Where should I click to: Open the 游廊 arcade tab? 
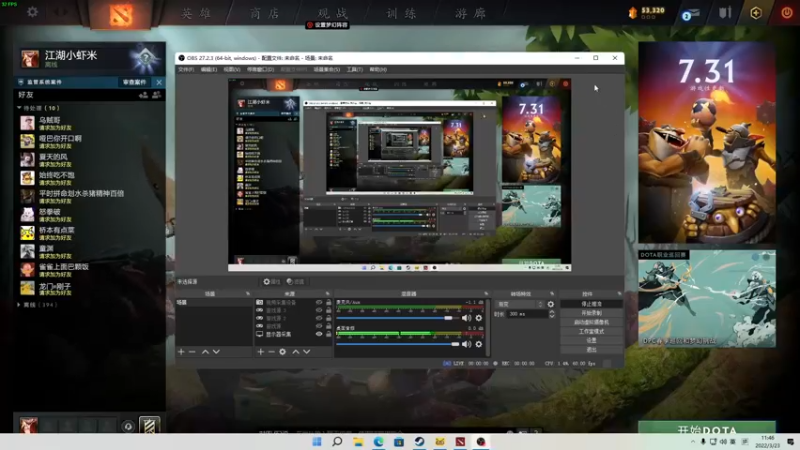[470, 13]
